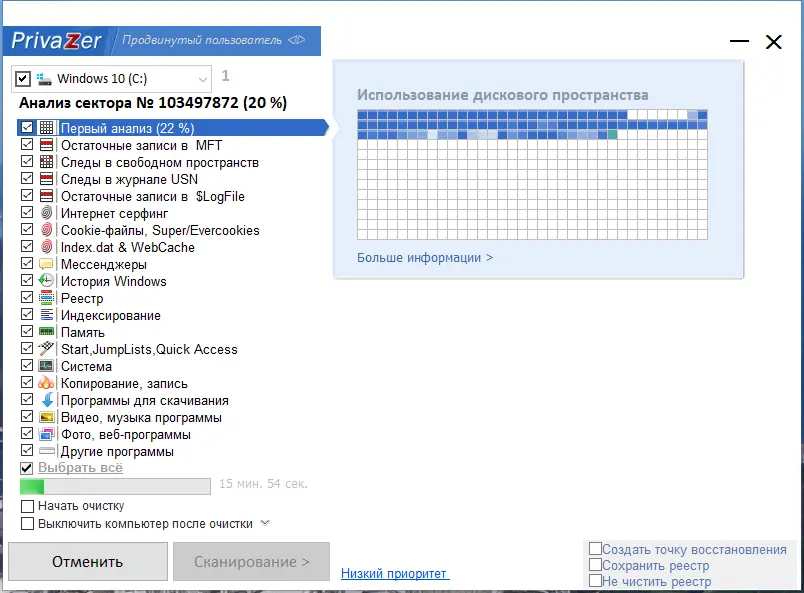Click the monitor icon for Система

coord(46,365)
